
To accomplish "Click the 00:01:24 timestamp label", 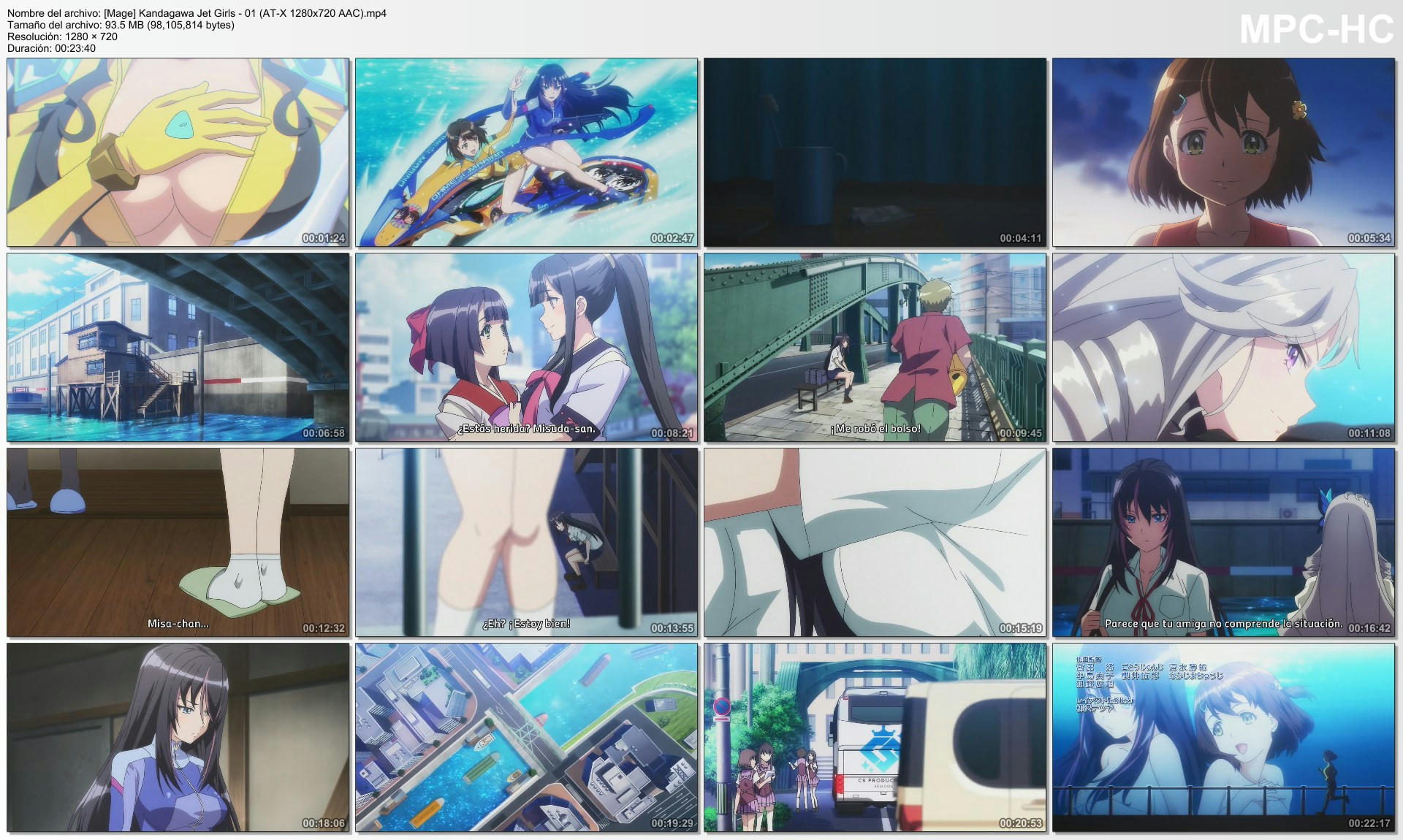I will (324, 238).
